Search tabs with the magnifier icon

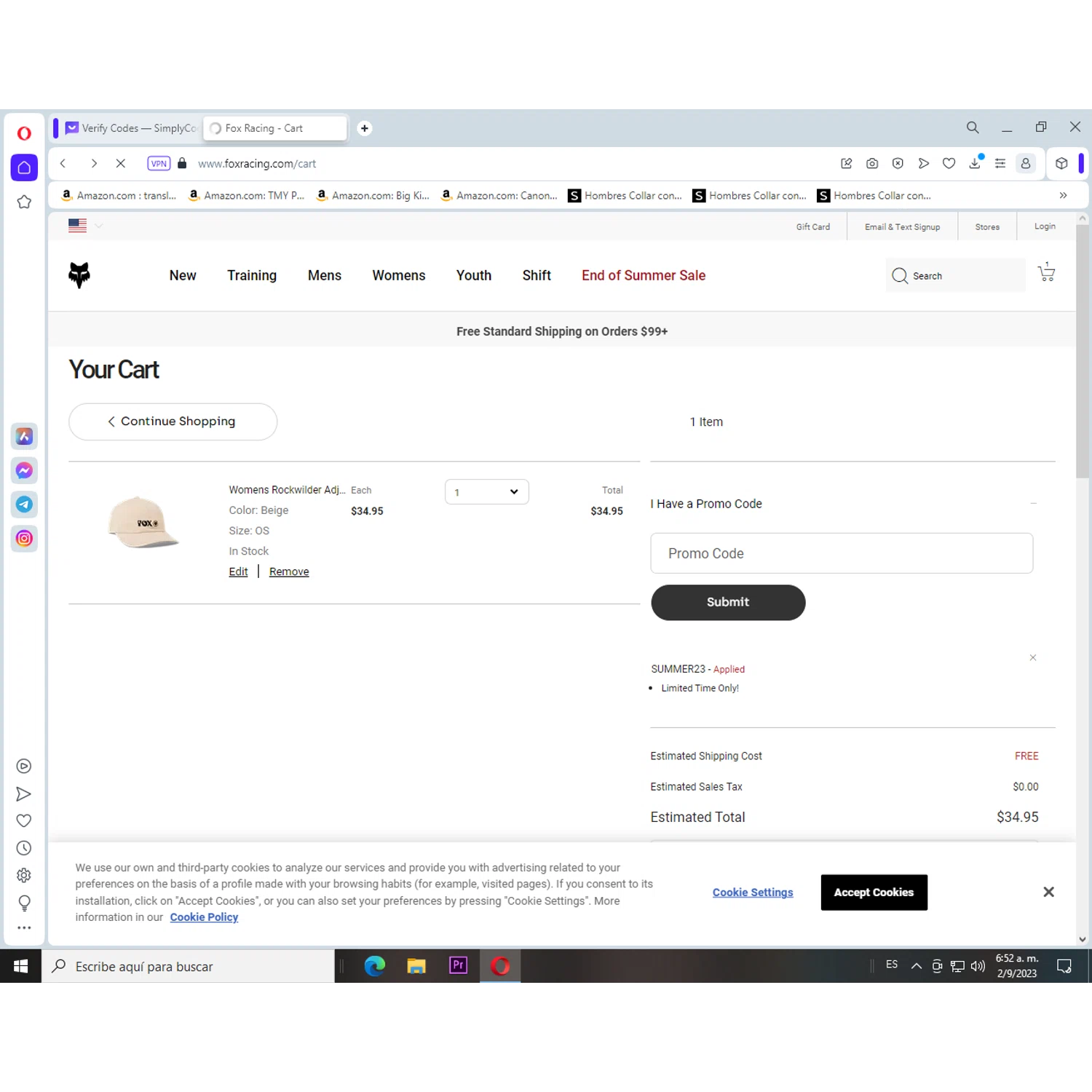tap(973, 127)
